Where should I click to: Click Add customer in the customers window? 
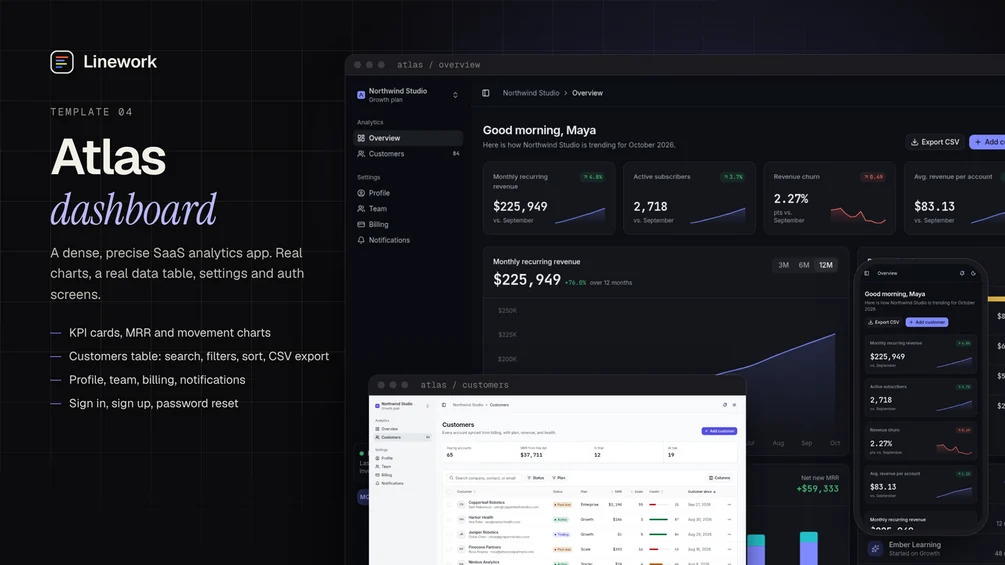click(719, 431)
